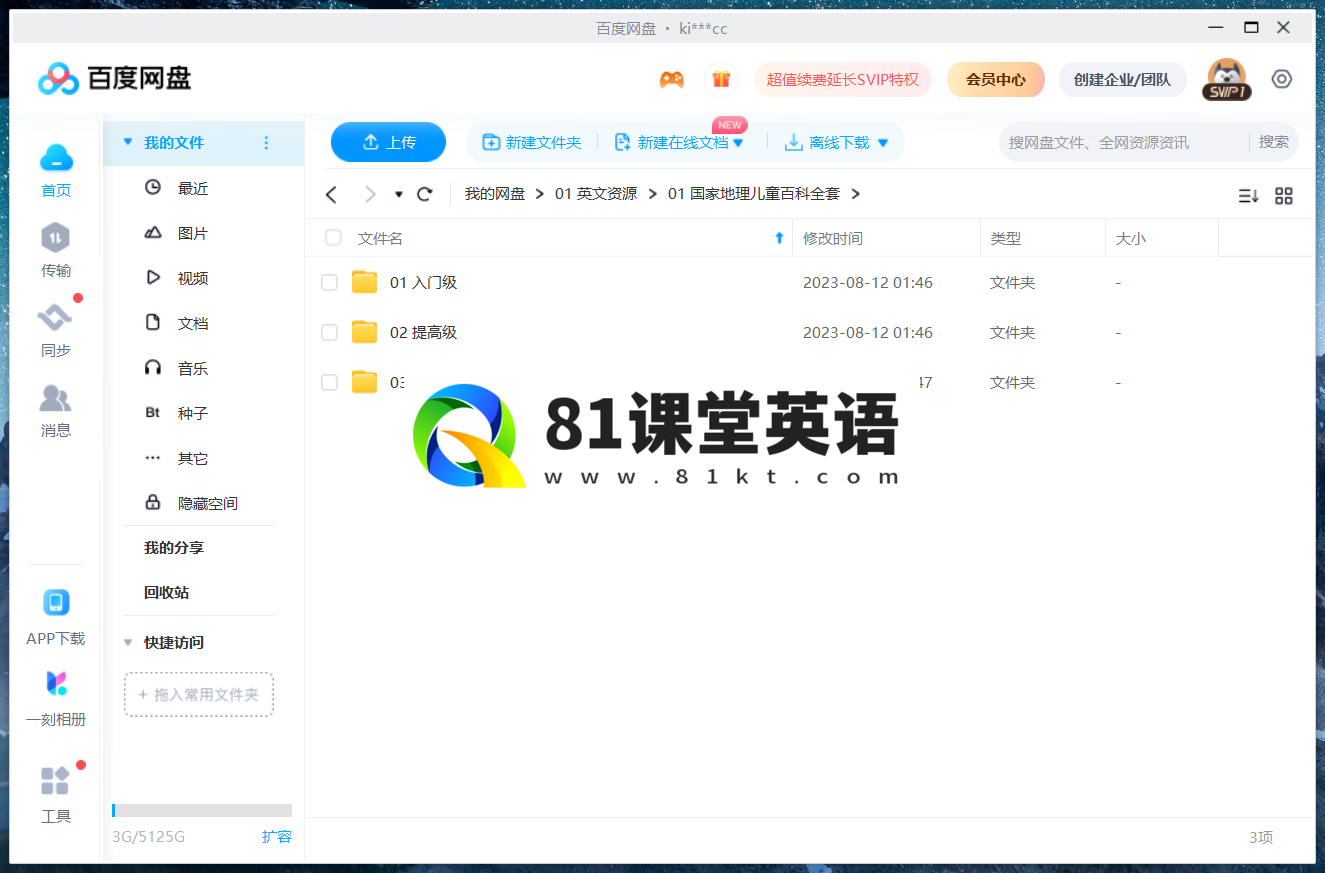Click the 搜索 search button
Image resolution: width=1325 pixels, height=873 pixels.
(x=1273, y=142)
